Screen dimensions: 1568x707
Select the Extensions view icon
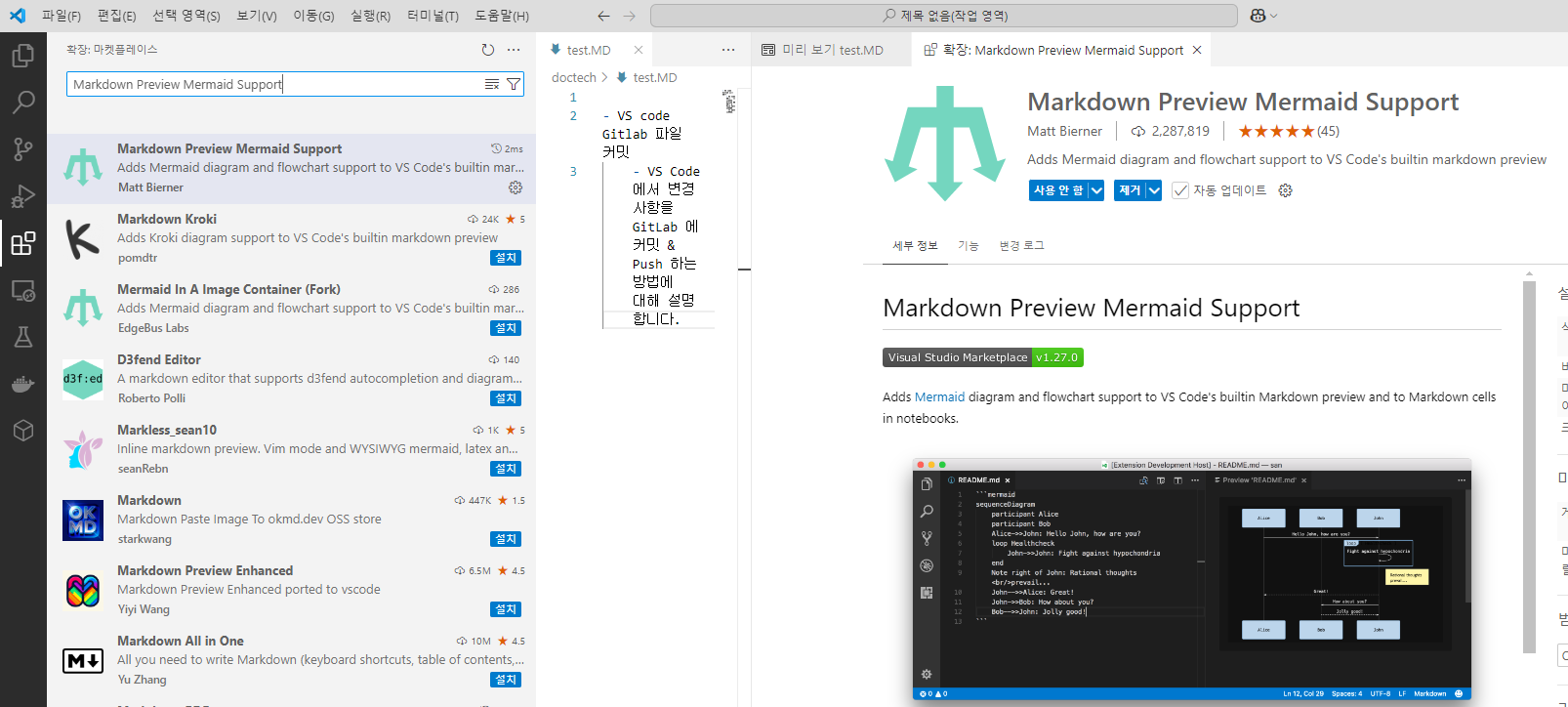[22, 242]
